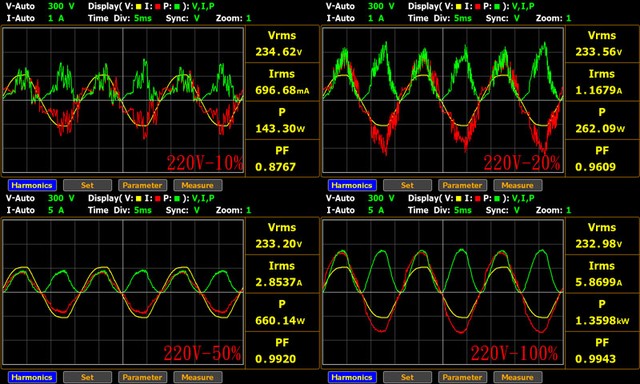Click red I color swatch in top-right header
The image size is (640, 384).
[478, 7]
